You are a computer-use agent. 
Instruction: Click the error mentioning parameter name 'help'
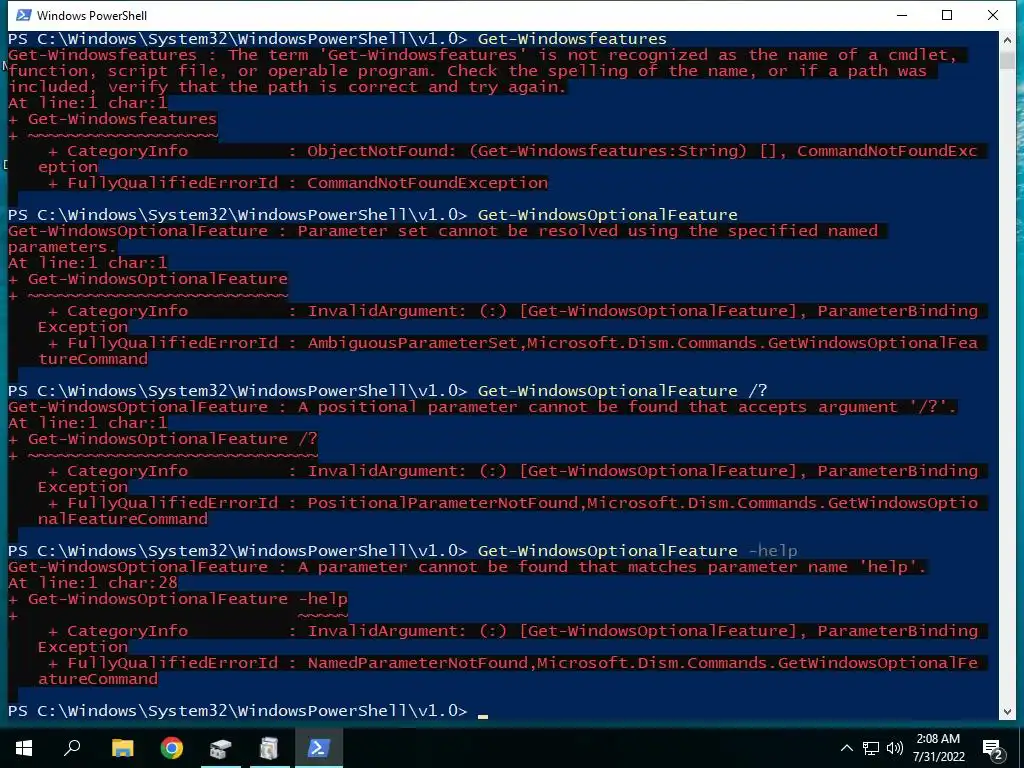point(467,567)
